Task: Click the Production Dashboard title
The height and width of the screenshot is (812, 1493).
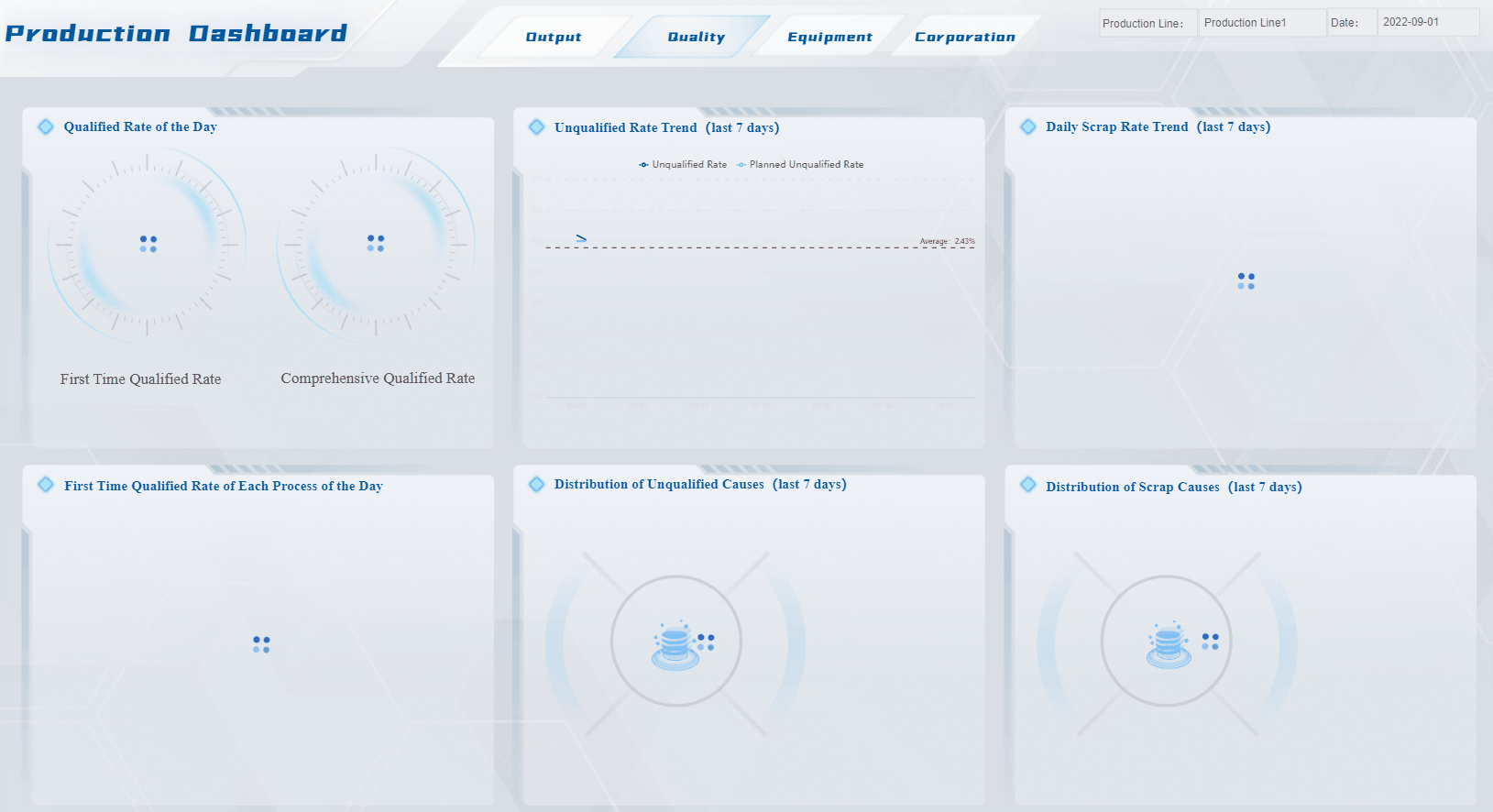Action: [x=176, y=34]
